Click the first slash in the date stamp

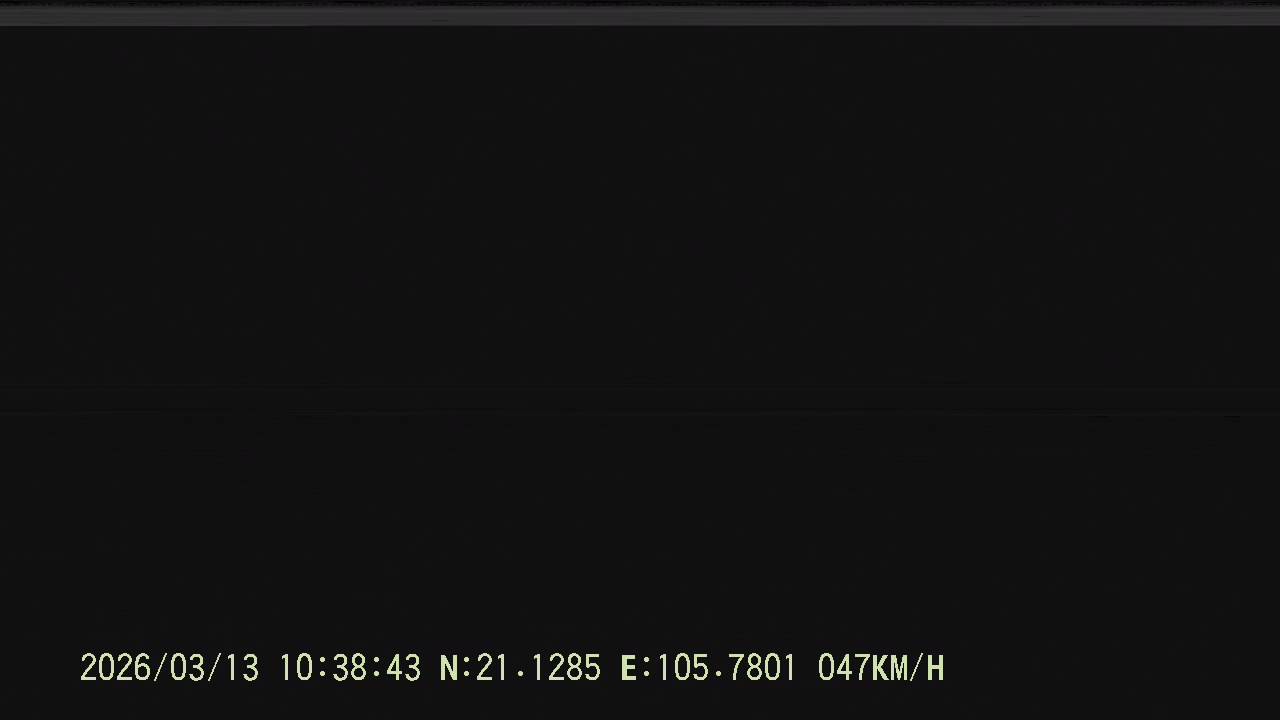pos(160,668)
